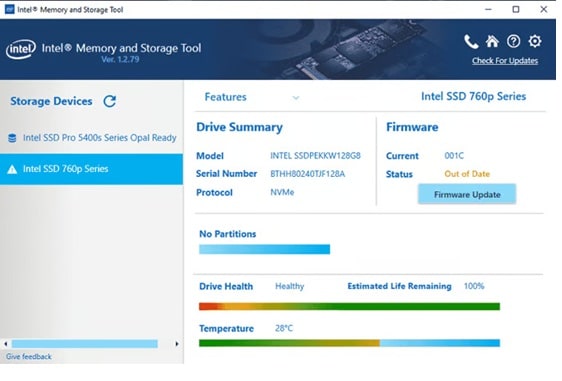The height and width of the screenshot is (381, 562).
Task: Click the Features dropdown chevron arrow
Action: 296,97
